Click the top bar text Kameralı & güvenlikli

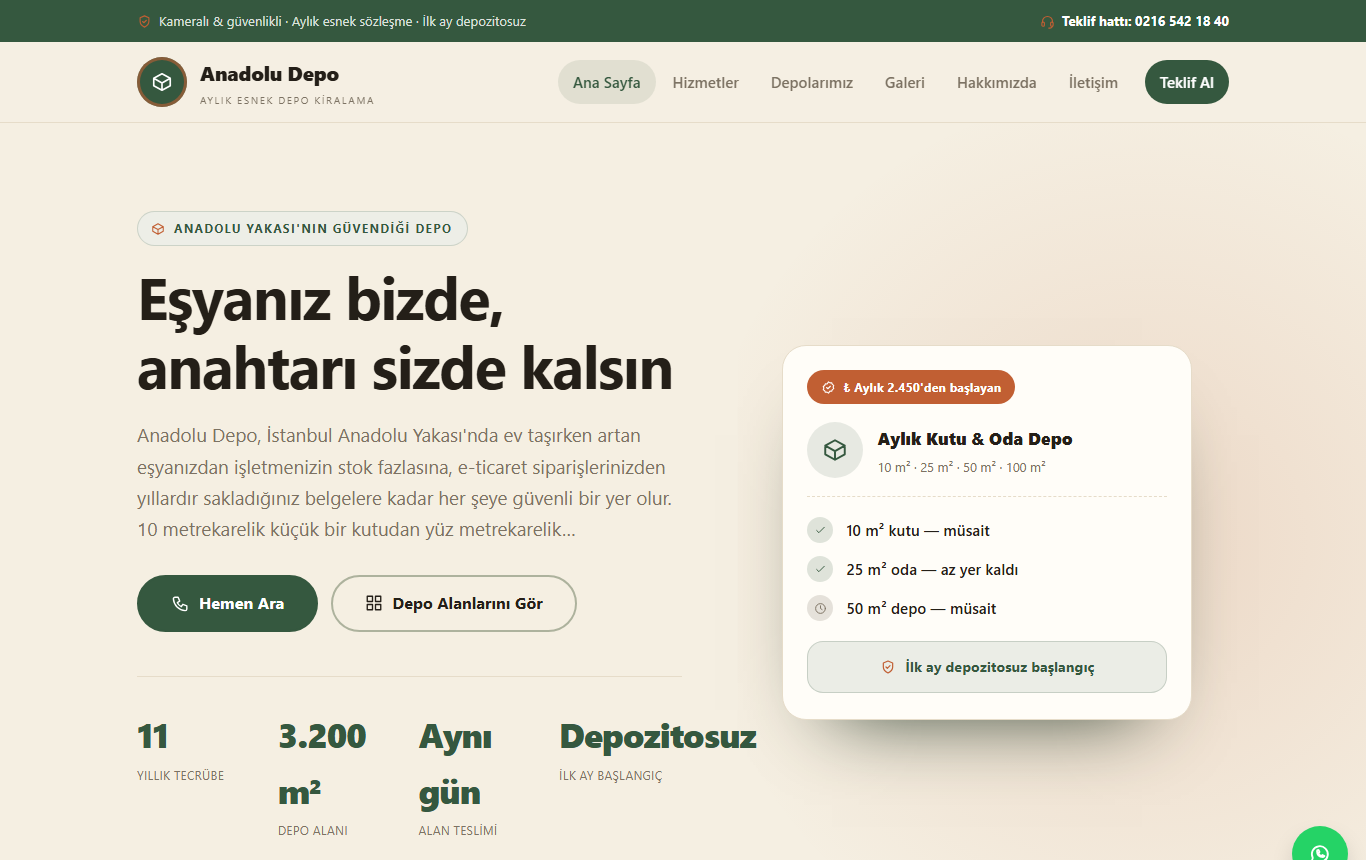point(220,21)
